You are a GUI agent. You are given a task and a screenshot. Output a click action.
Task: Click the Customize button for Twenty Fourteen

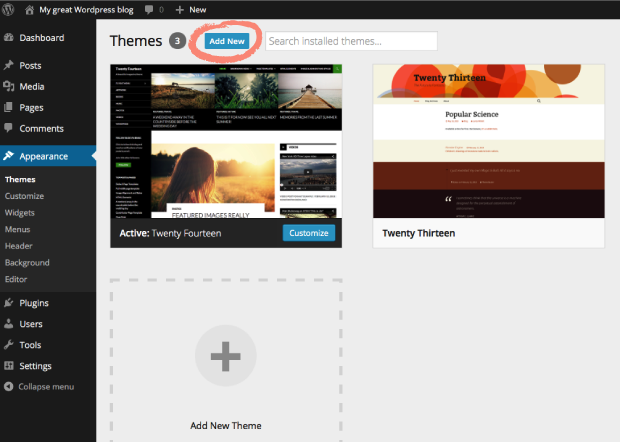tap(309, 233)
